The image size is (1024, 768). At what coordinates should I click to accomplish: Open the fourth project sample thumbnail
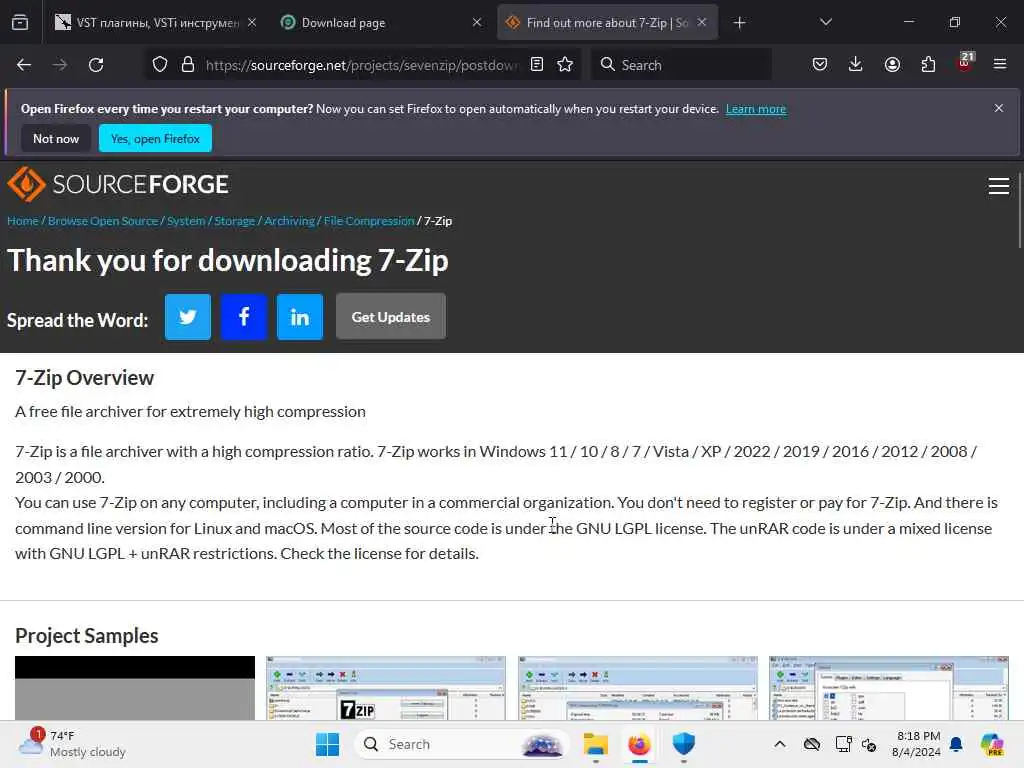[889, 688]
